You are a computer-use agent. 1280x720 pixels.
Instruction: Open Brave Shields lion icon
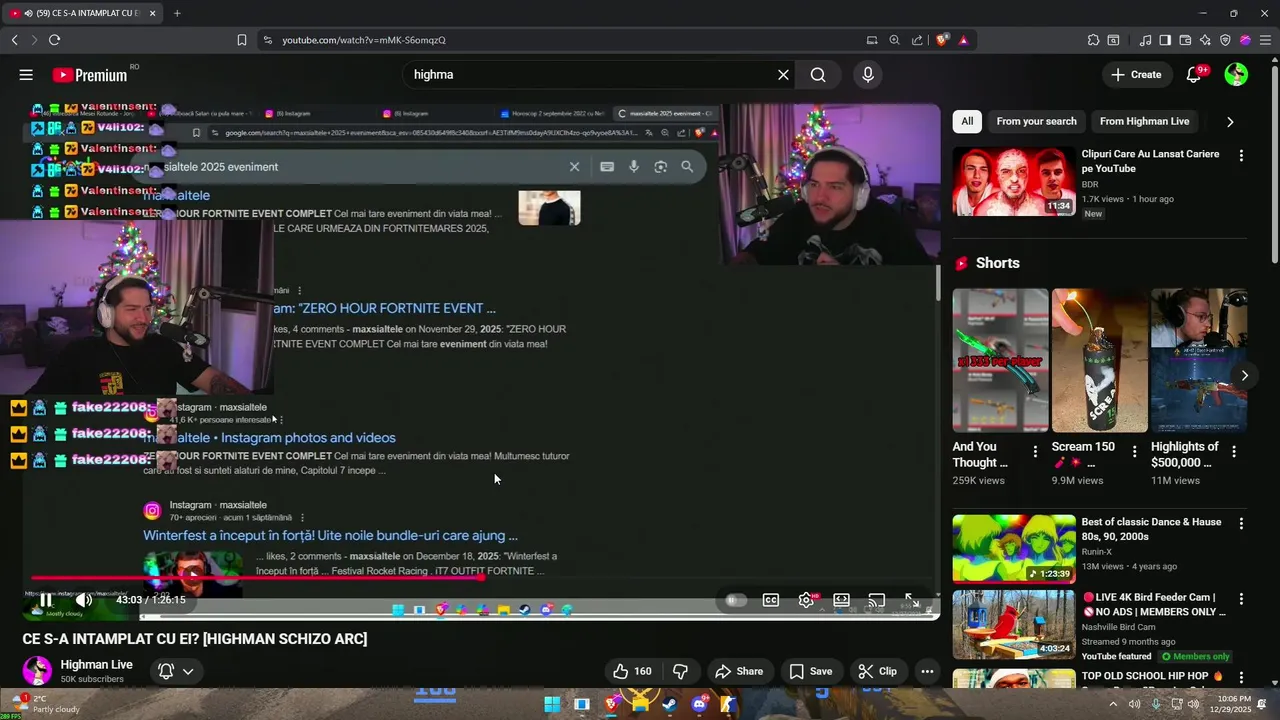point(942,40)
